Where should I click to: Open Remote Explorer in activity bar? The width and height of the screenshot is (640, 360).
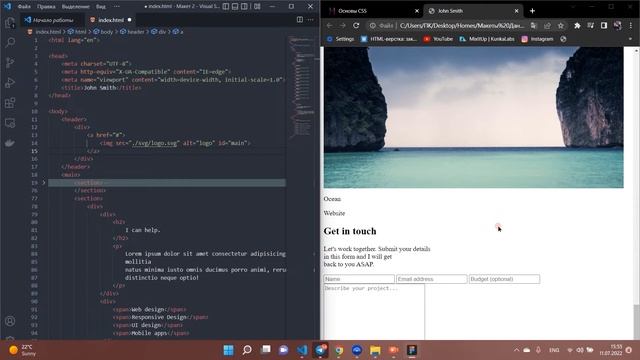[10, 122]
